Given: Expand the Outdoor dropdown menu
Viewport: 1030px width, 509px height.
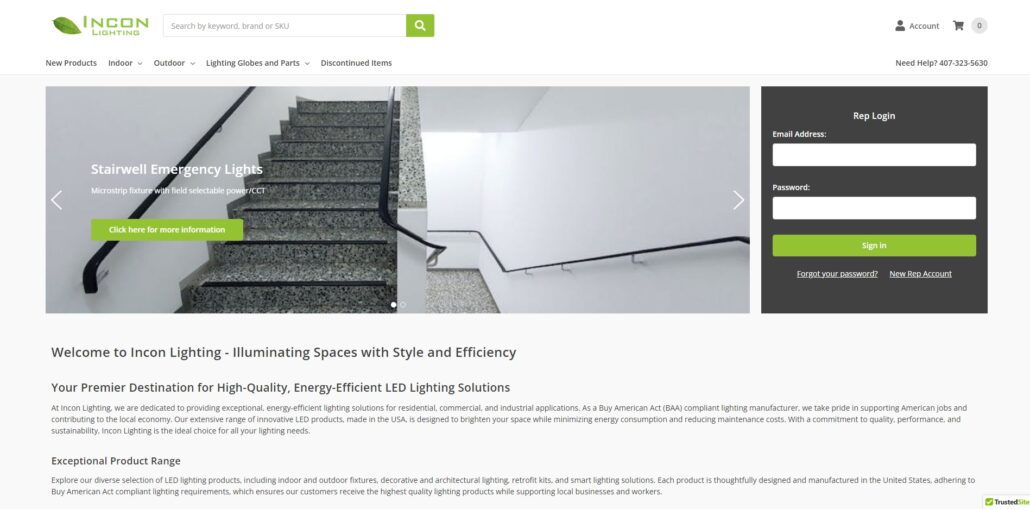Looking at the screenshot, I should pyautogui.click(x=174, y=63).
